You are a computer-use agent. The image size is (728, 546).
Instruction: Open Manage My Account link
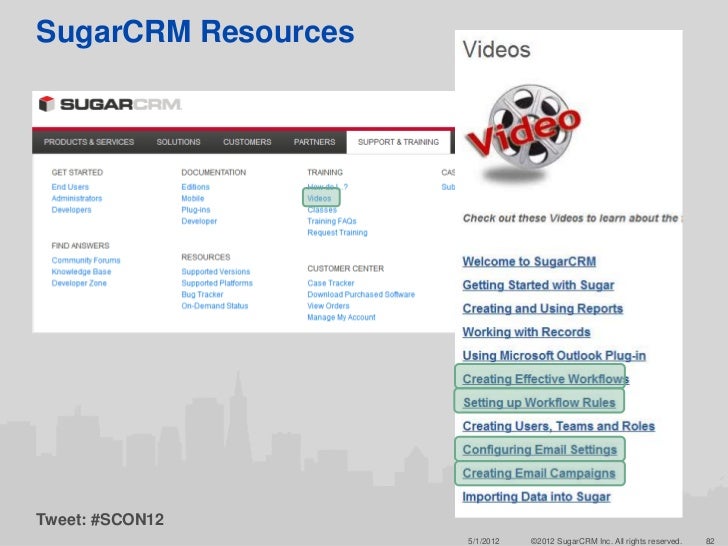click(341, 317)
